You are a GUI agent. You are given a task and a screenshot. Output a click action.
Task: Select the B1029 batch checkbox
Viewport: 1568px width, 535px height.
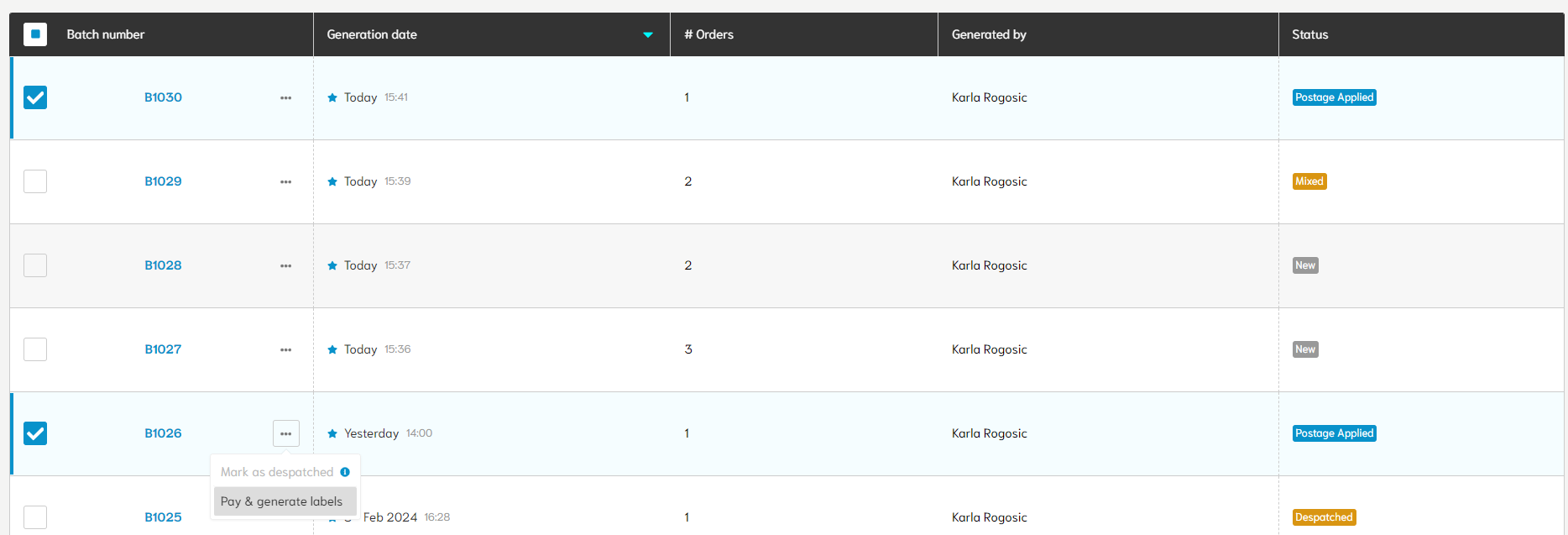35,181
